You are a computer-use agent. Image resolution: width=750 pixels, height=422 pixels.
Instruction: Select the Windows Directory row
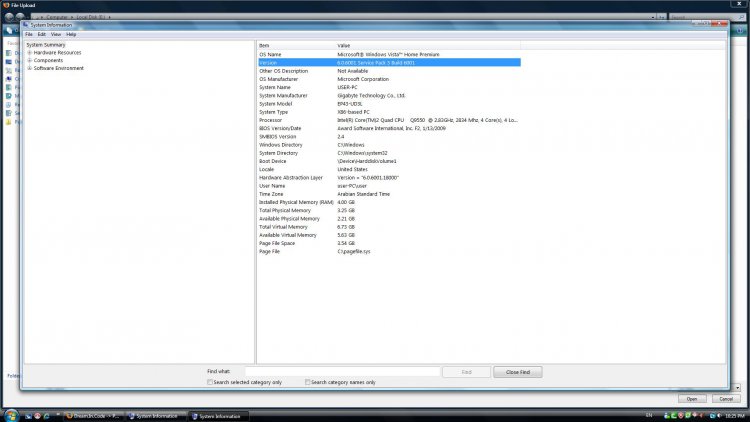coord(389,144)
